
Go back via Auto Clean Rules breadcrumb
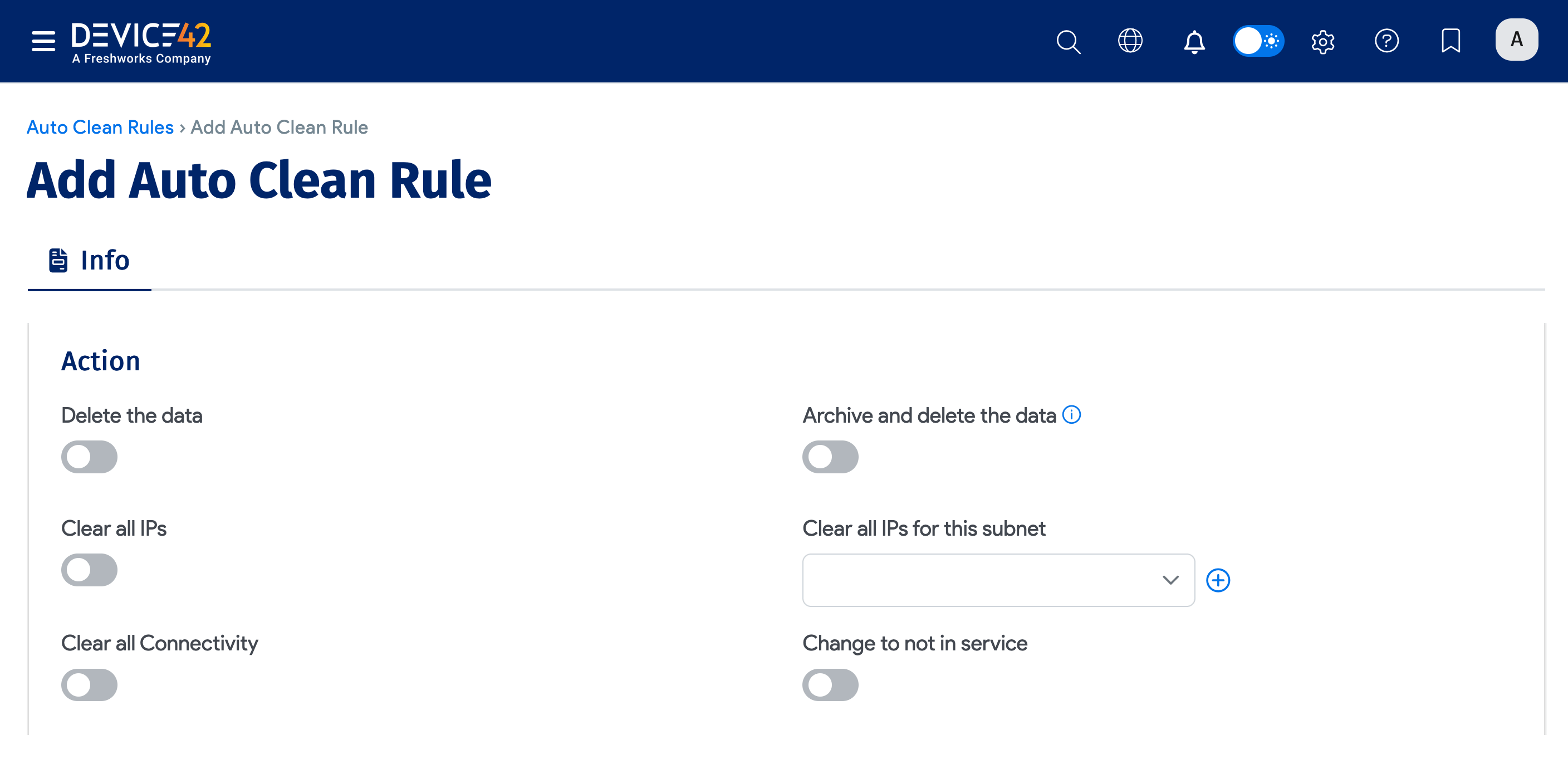[100, 127]
